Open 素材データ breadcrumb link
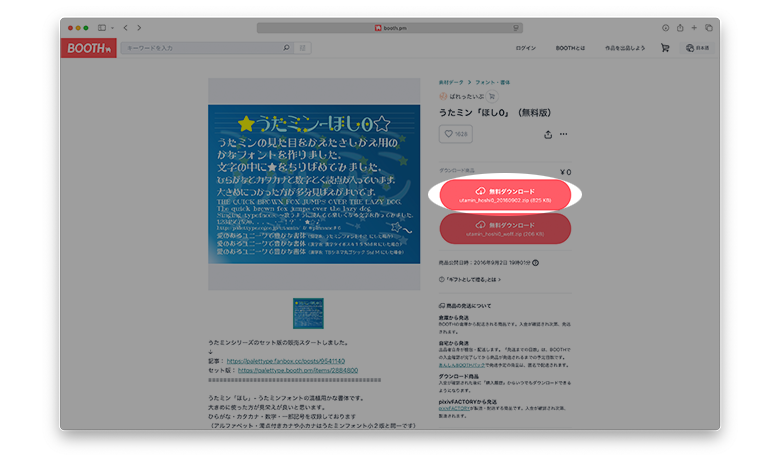This screenshot has width=780, height=455. [x=451, y=83]
